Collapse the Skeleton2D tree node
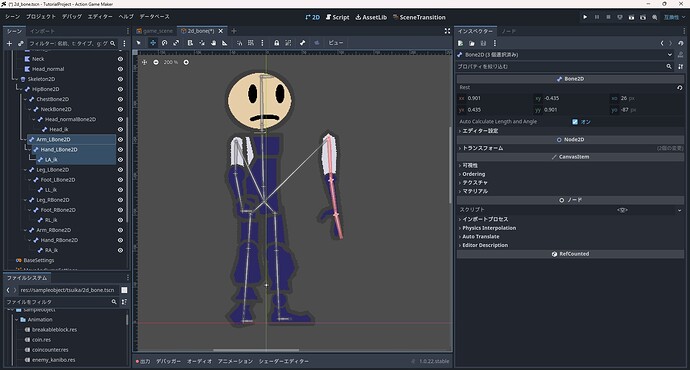This screenshot has height=370, width=690. [16, 79]
